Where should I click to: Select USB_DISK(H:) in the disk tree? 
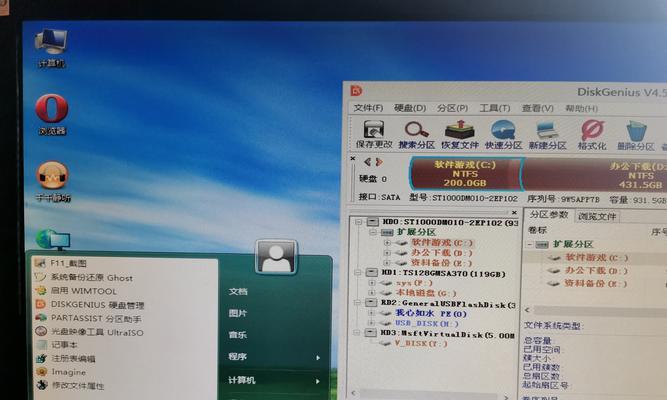[427, 323]
